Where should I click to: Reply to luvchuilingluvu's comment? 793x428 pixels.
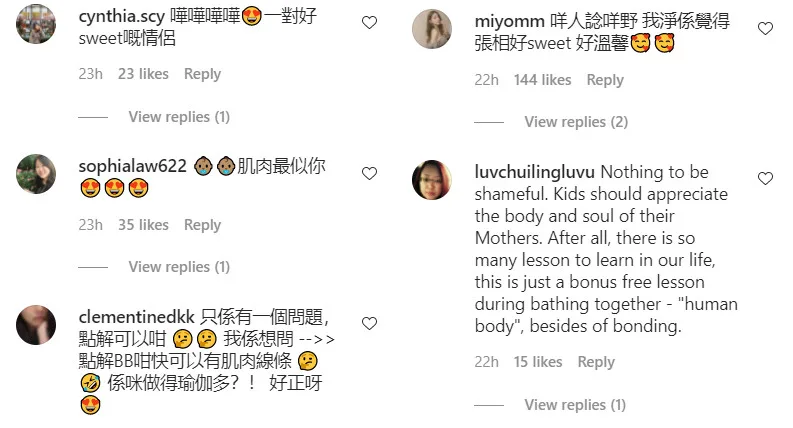click(x=596, y=362)
